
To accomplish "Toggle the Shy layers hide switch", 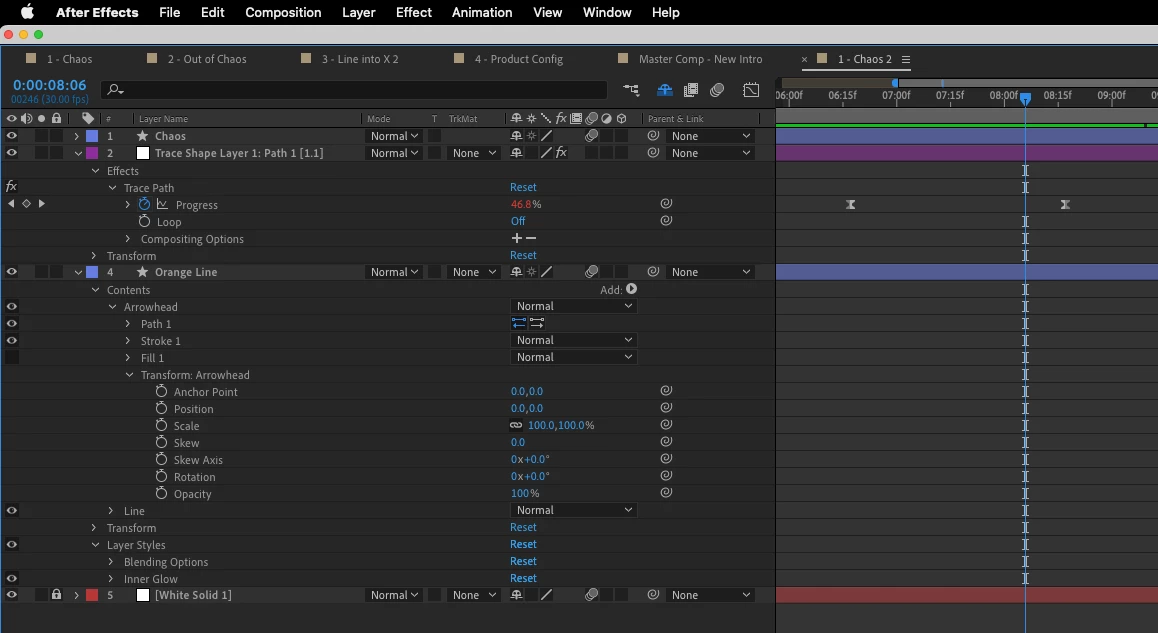I will pos(665,90).
